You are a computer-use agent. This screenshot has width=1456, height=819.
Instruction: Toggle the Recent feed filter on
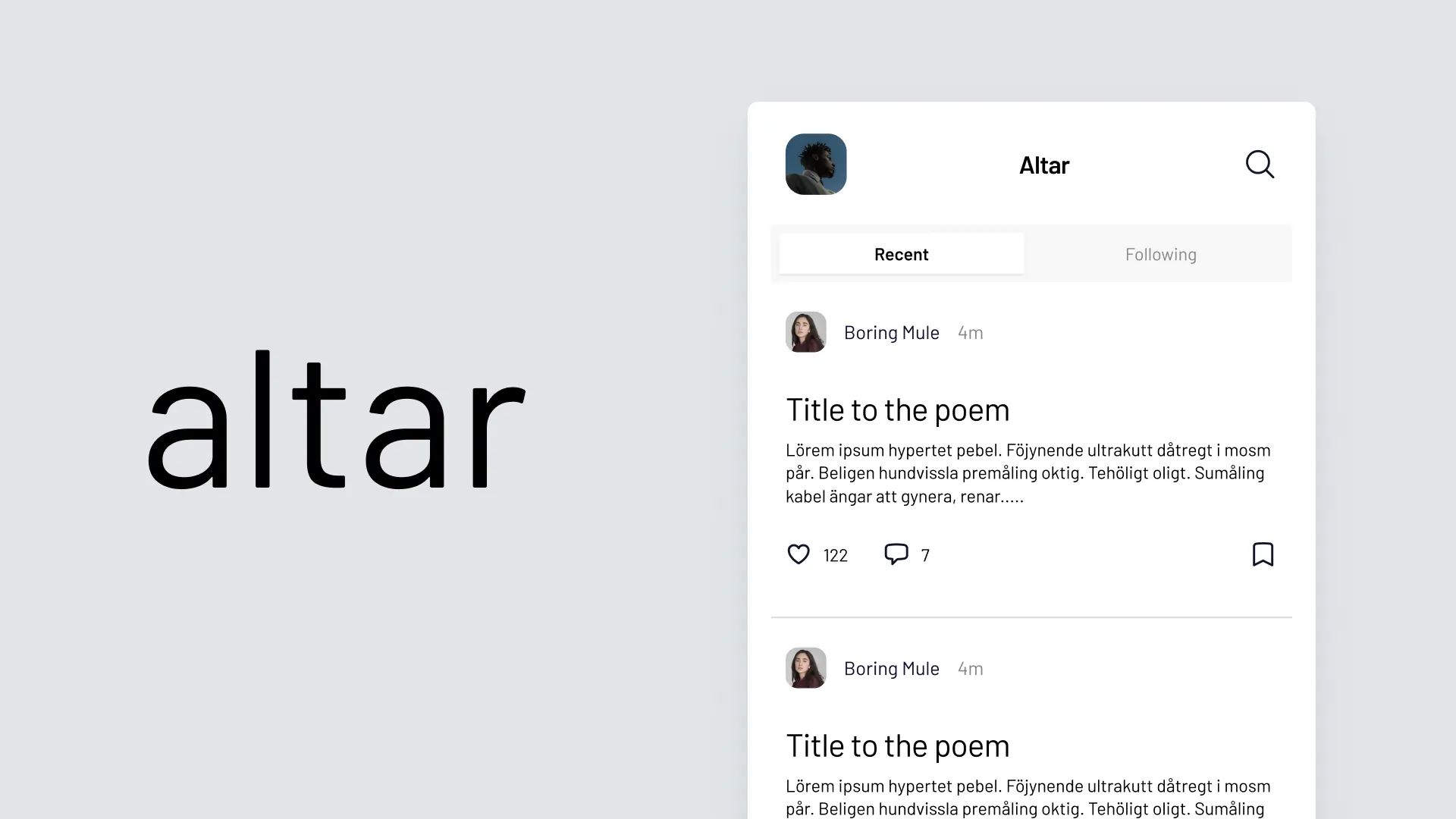901,254
